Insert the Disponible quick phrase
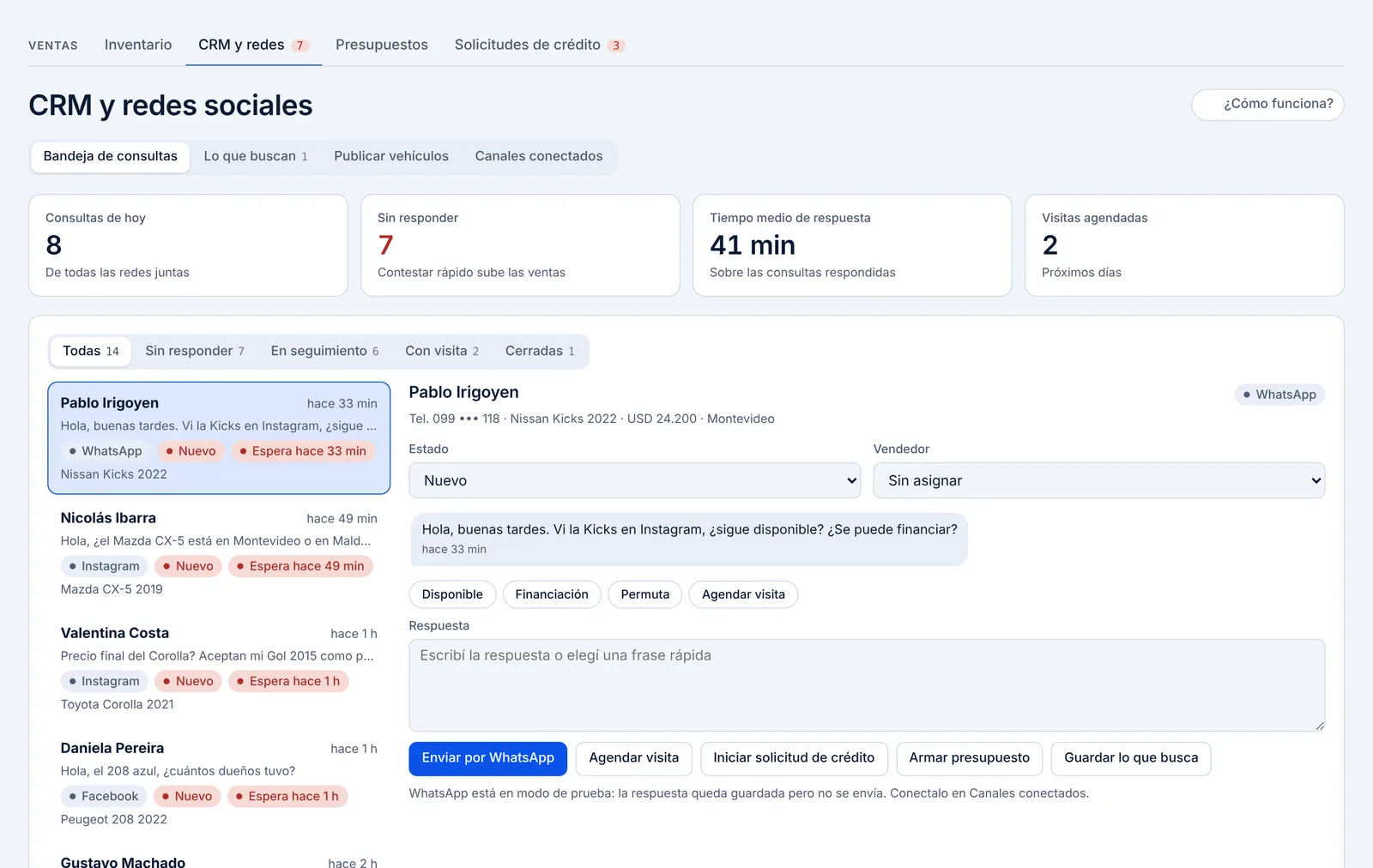The width and height of the screenshot is (1373, 868). (x=452, y=594)
